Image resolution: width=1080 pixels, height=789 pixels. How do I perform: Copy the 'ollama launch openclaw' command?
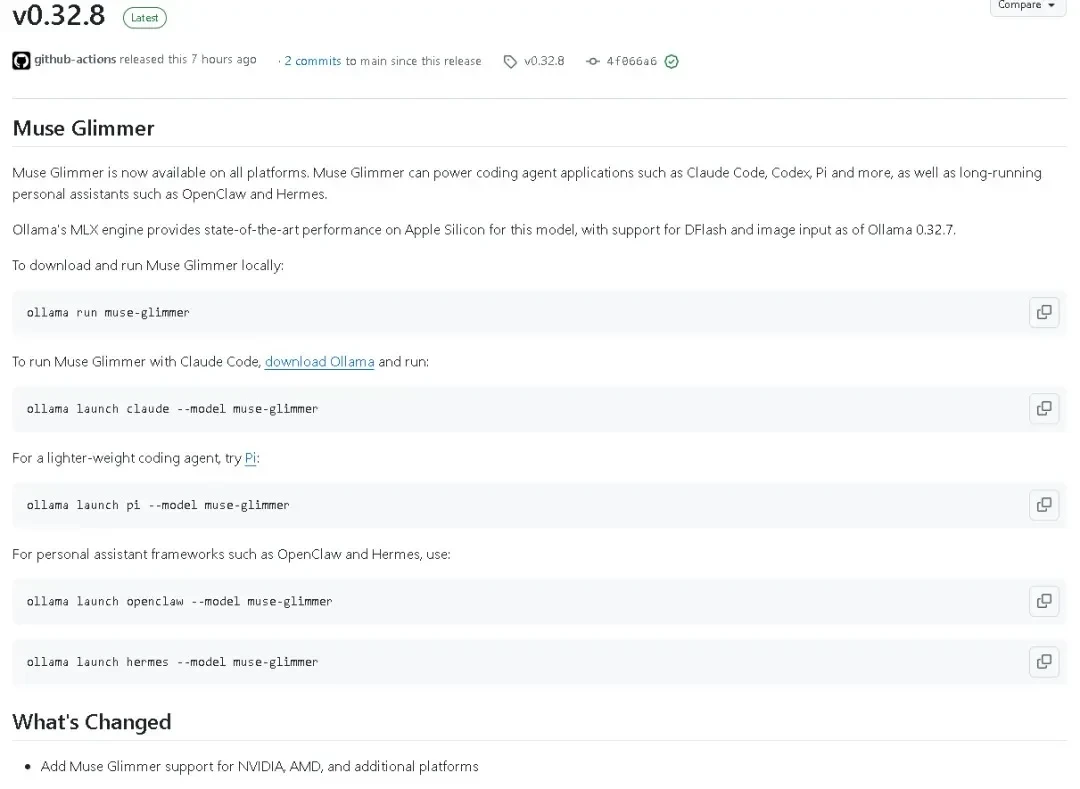1043,602
